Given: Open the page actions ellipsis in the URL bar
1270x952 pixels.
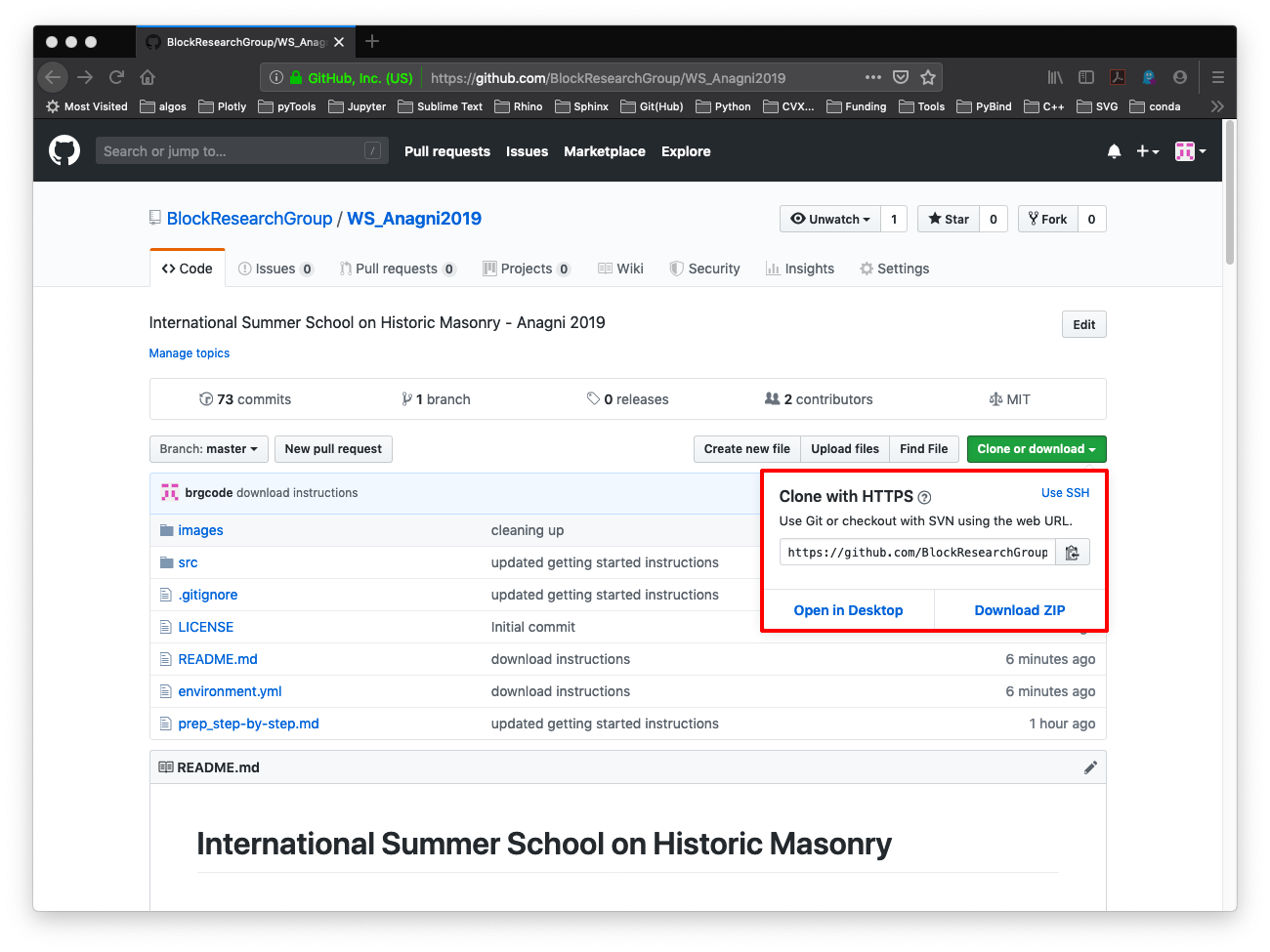Looking at the screenshot, I should coord(873,77).
